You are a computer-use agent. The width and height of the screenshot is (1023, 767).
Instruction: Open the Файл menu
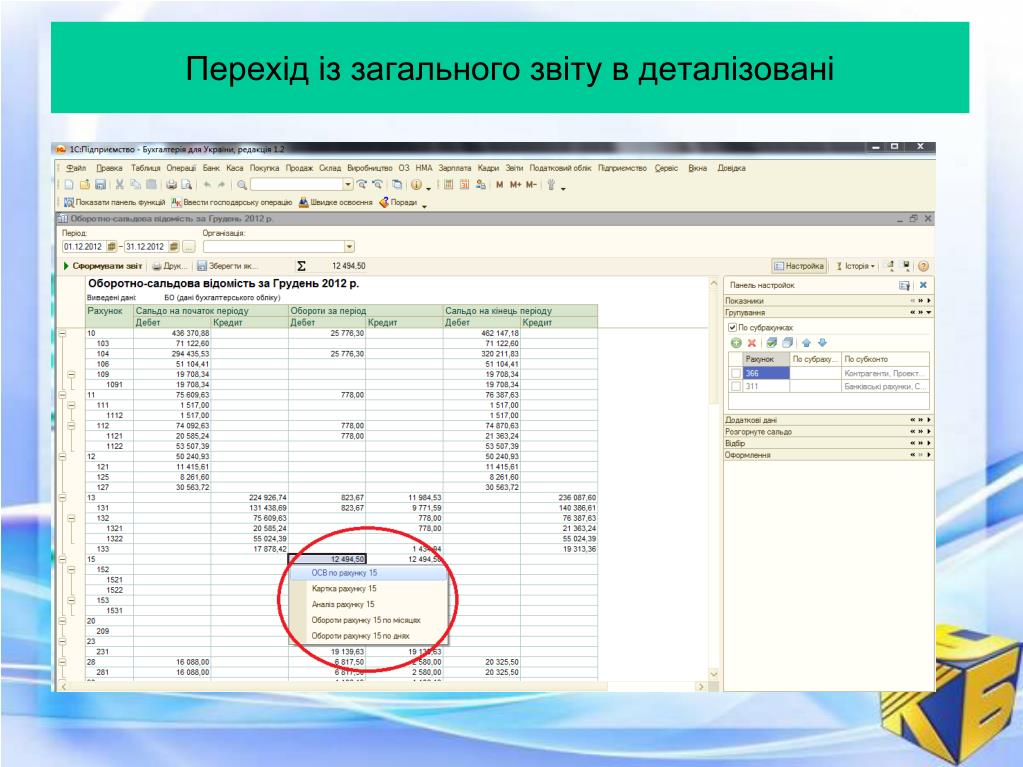coord(76,168)
